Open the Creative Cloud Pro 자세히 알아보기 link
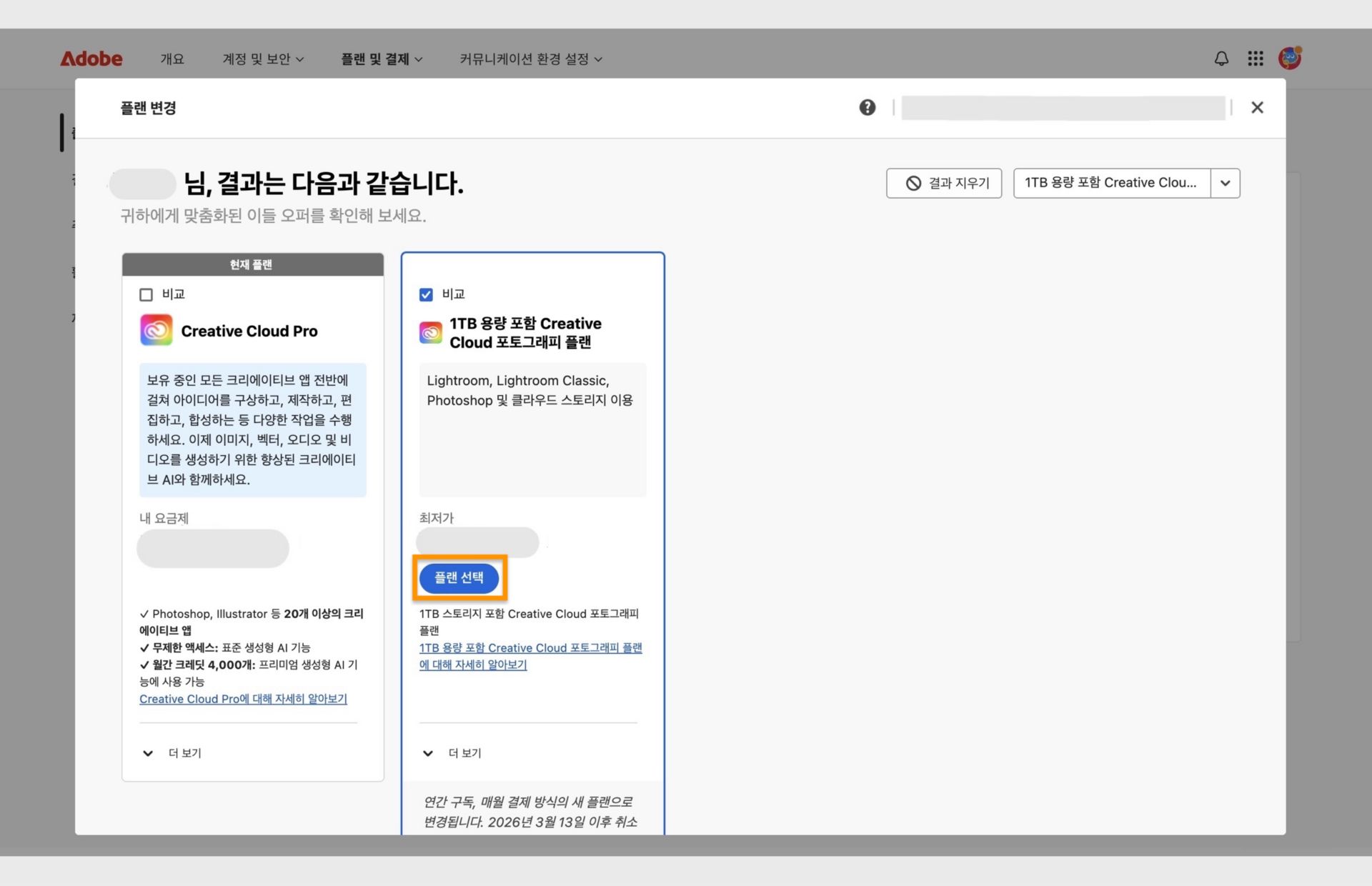 pos(243,699)
